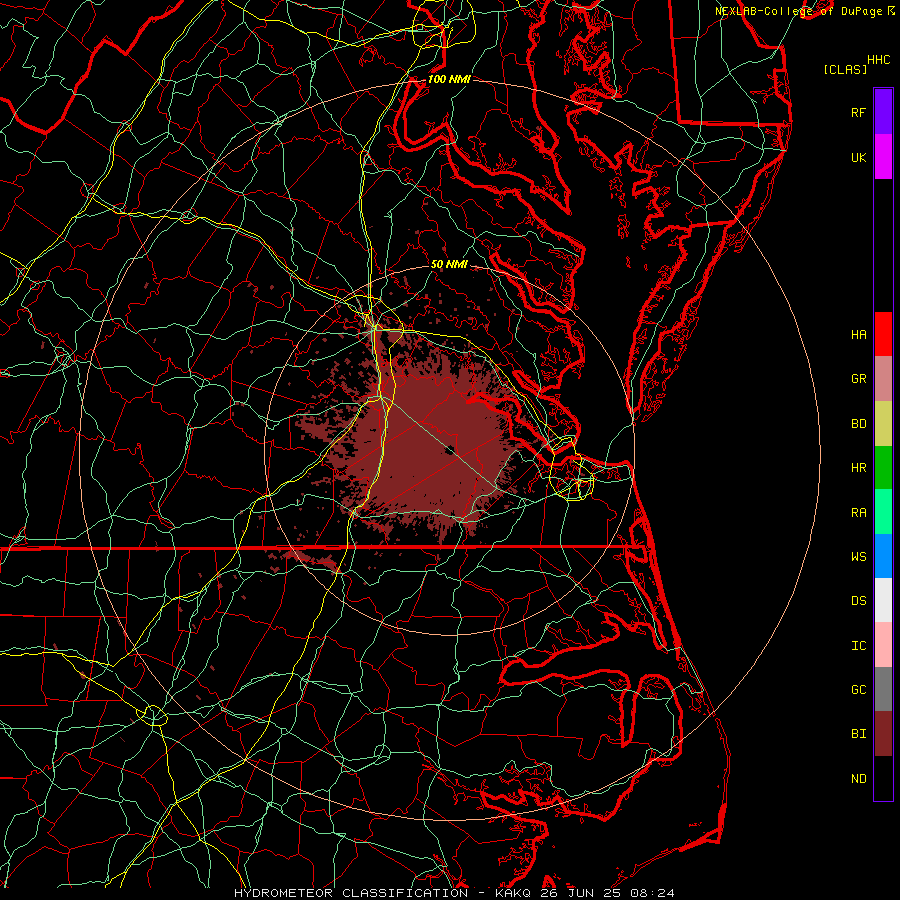Image resolution: width=900 pixels, height=900 pixels.
Task: Pick the RA light-green legend swatch
Action: point(883,512)
